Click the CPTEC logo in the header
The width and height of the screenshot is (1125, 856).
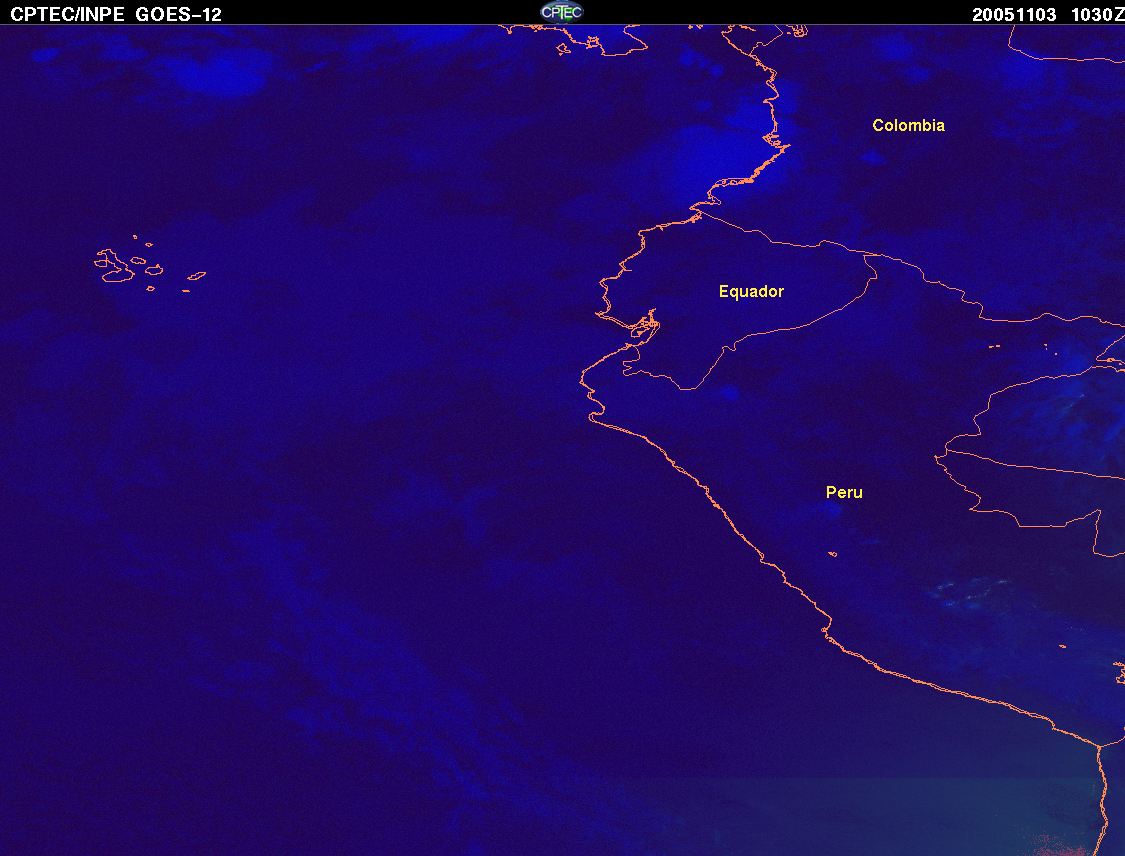click(x=562, y=12)
